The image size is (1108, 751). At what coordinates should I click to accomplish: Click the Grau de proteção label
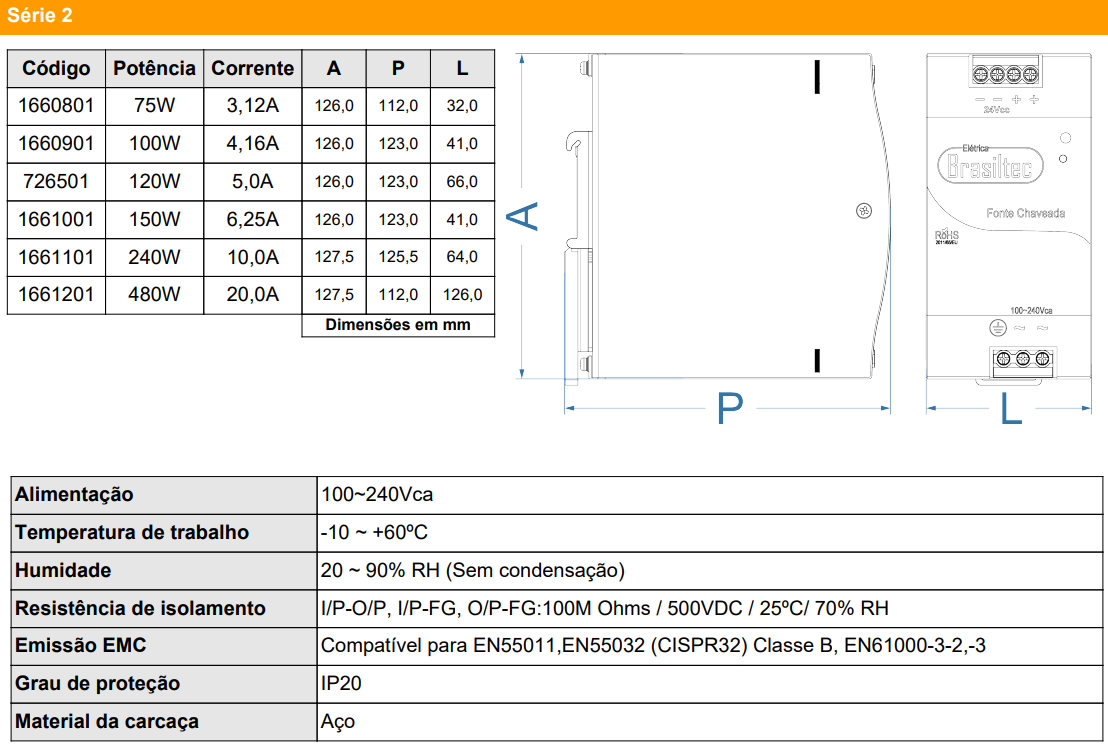(x=98, y=684)
